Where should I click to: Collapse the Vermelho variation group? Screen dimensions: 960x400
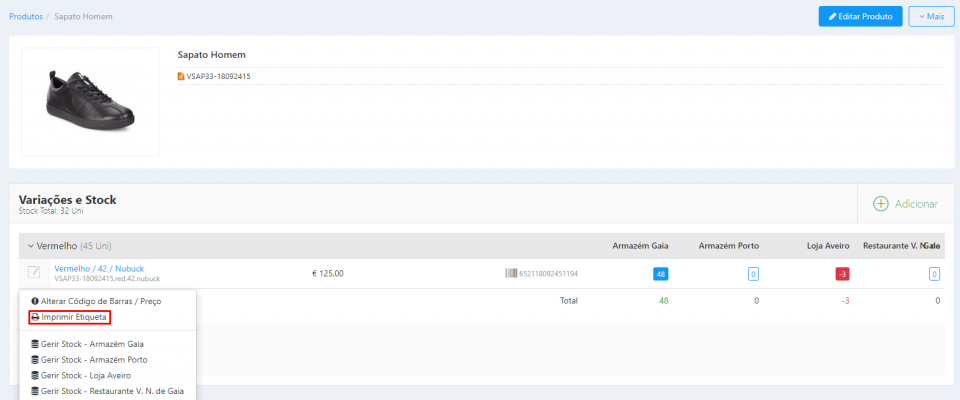31,245
